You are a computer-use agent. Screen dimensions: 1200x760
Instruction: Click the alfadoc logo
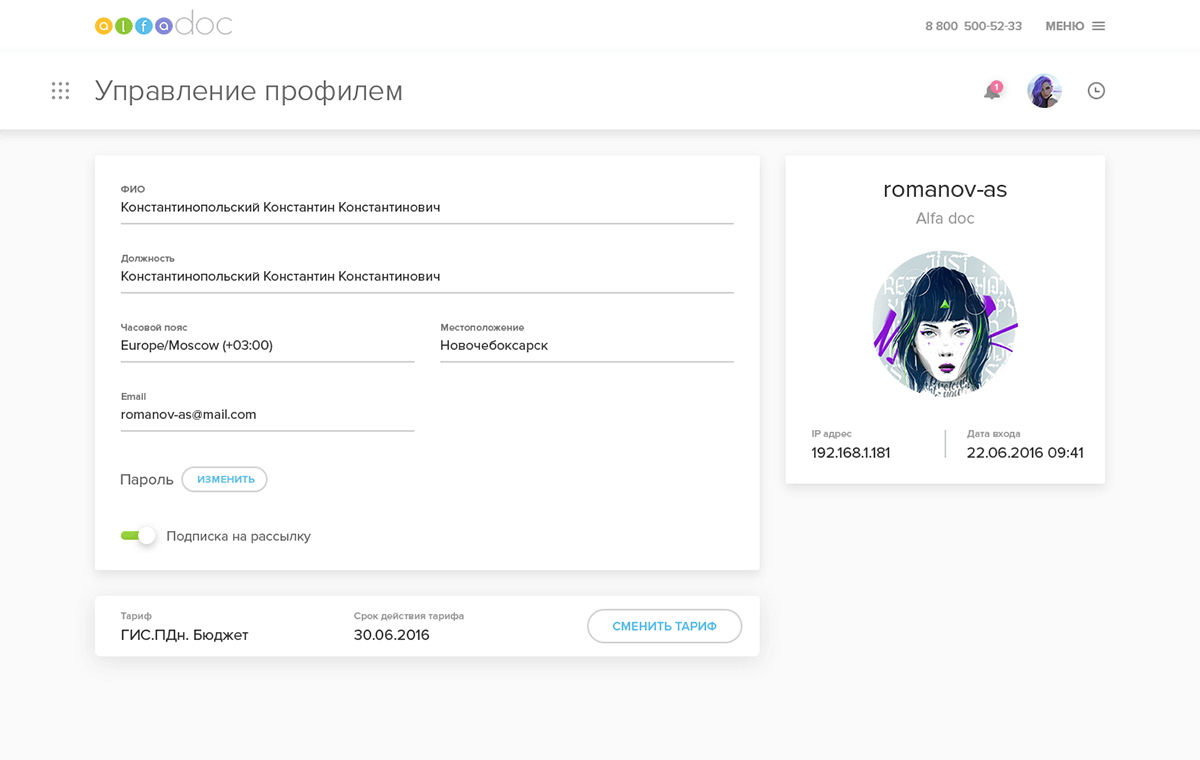163,25
